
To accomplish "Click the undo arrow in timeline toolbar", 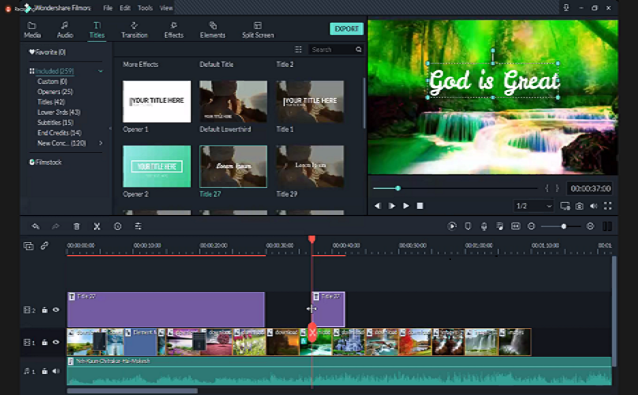I will [x=36, y=226].
